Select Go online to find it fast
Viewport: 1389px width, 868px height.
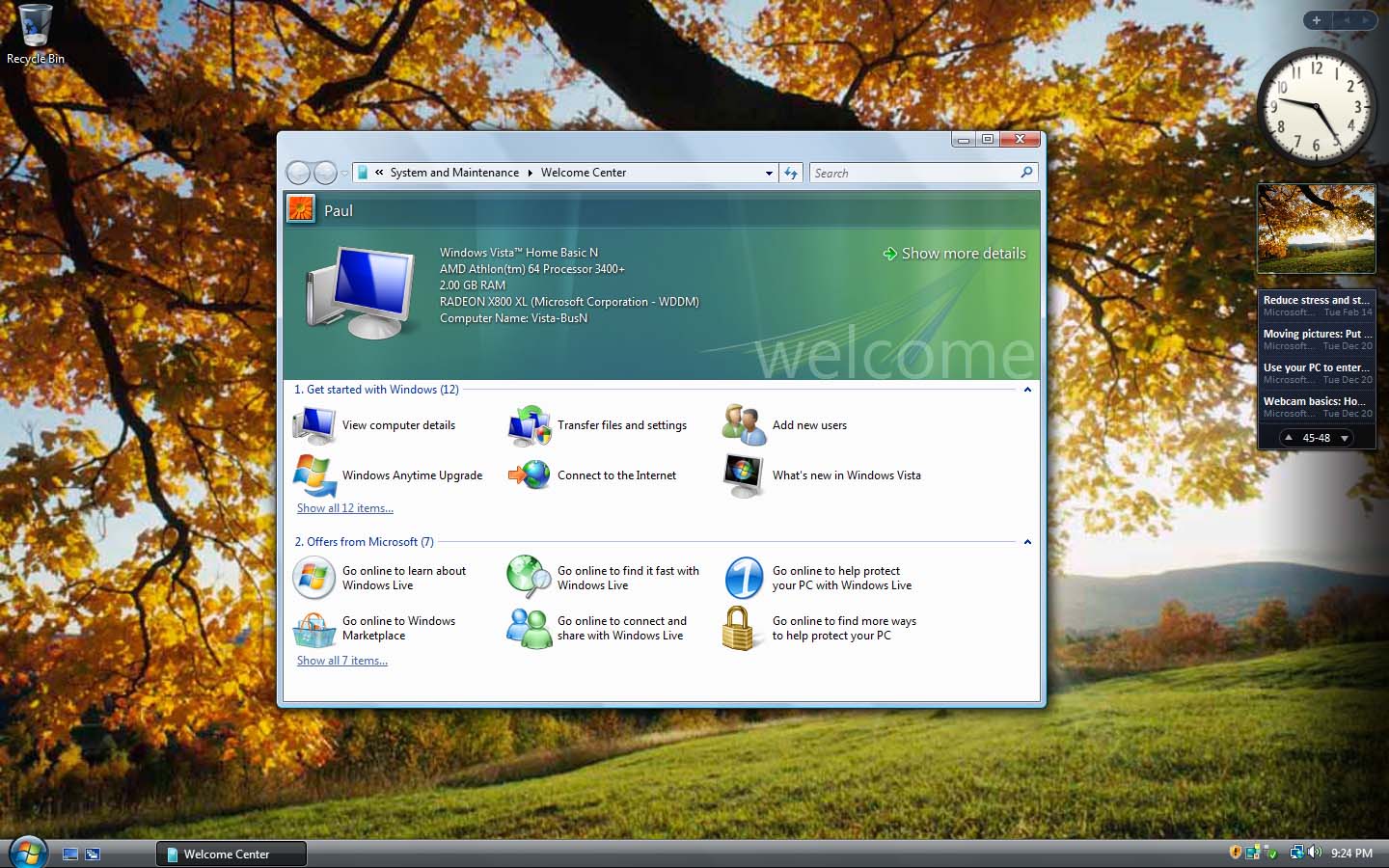coord(604,578)
